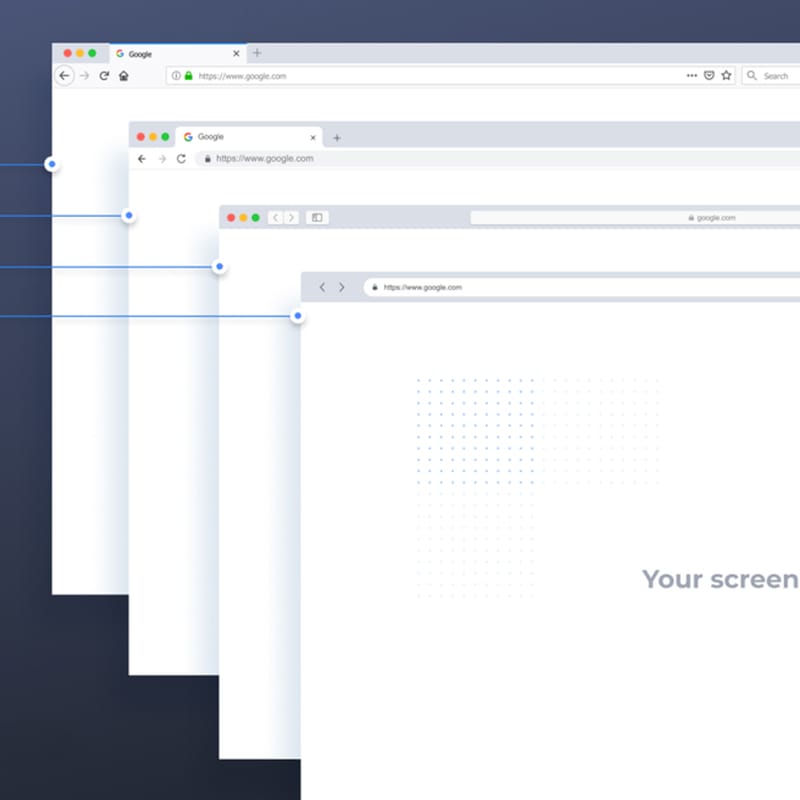This screenshot has height=800, width=800.
Task: Open the Firefox page actions ellipsis menu
Action: (692, 75)
